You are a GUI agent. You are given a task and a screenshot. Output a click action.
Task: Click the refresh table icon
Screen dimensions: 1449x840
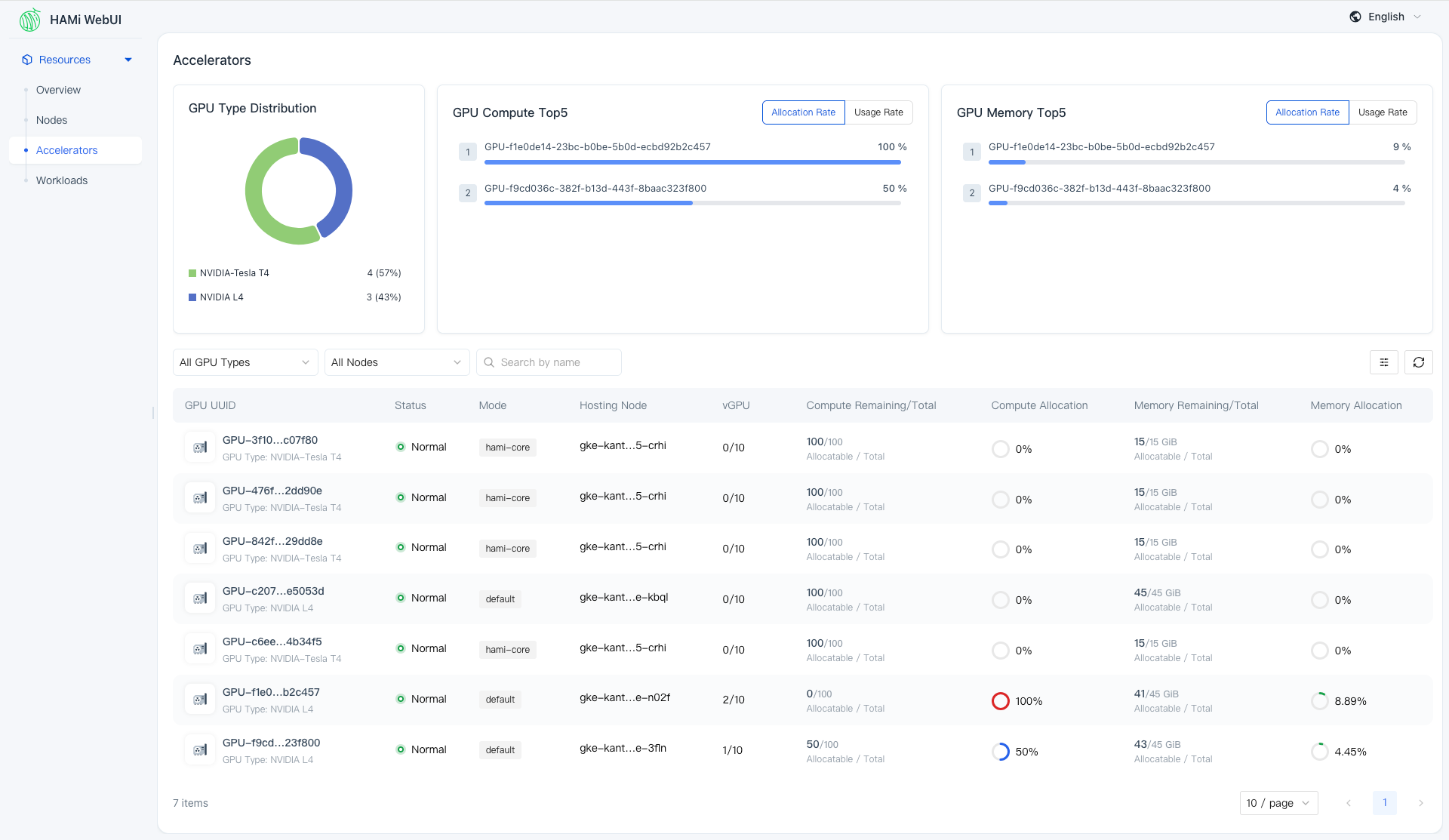tap(1418, 362)
